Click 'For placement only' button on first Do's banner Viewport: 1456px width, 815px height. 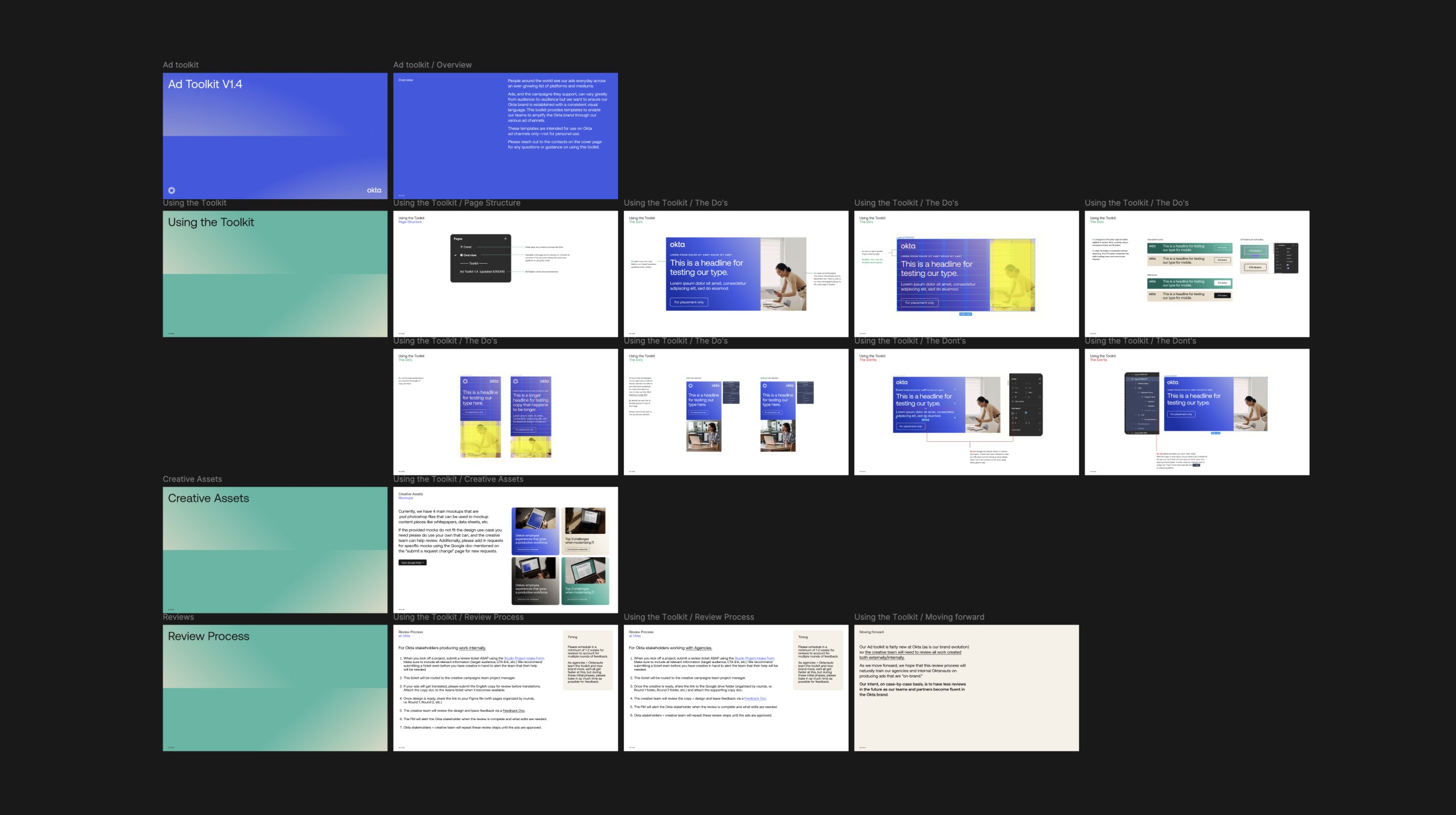tap(688, 302)
